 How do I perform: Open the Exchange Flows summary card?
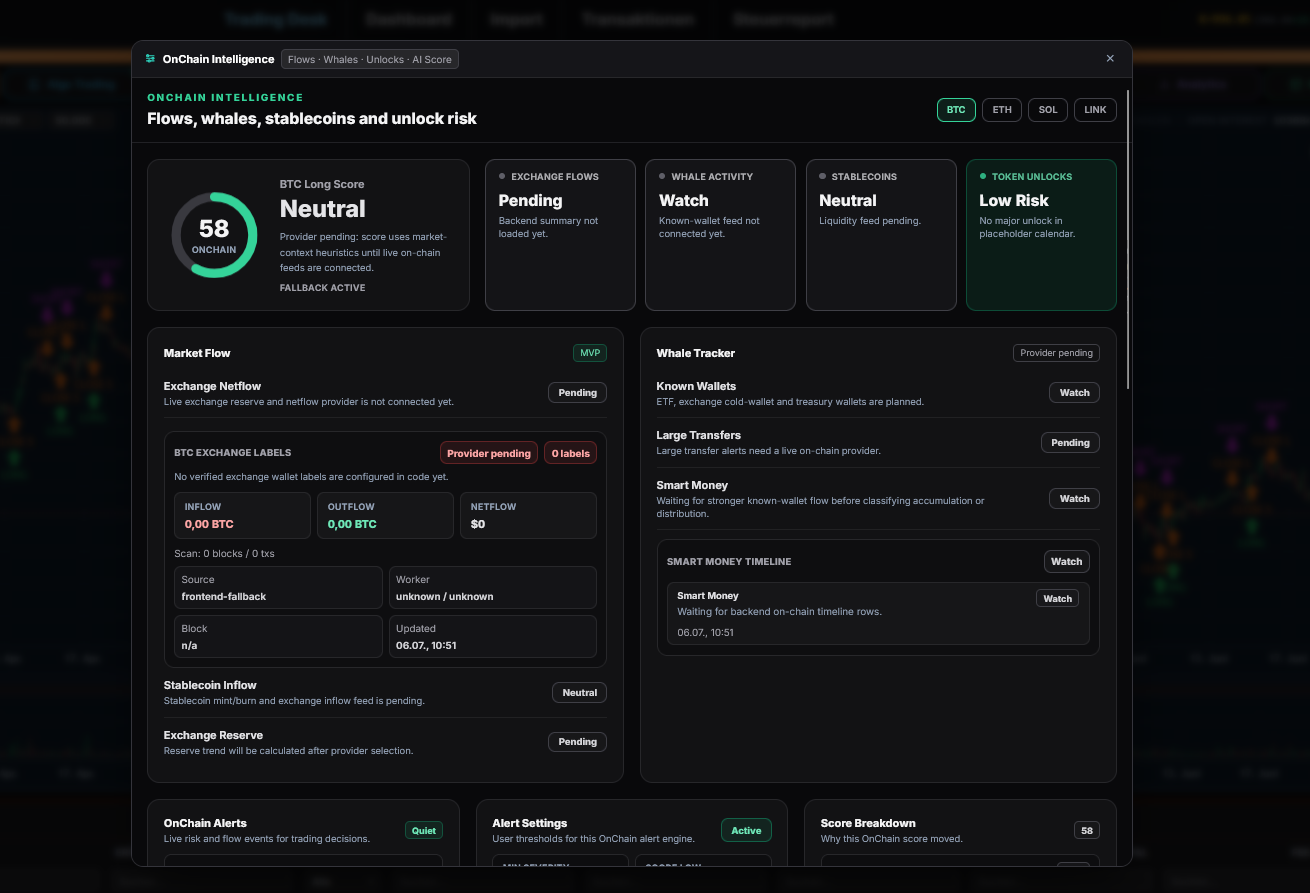(560, 235)
